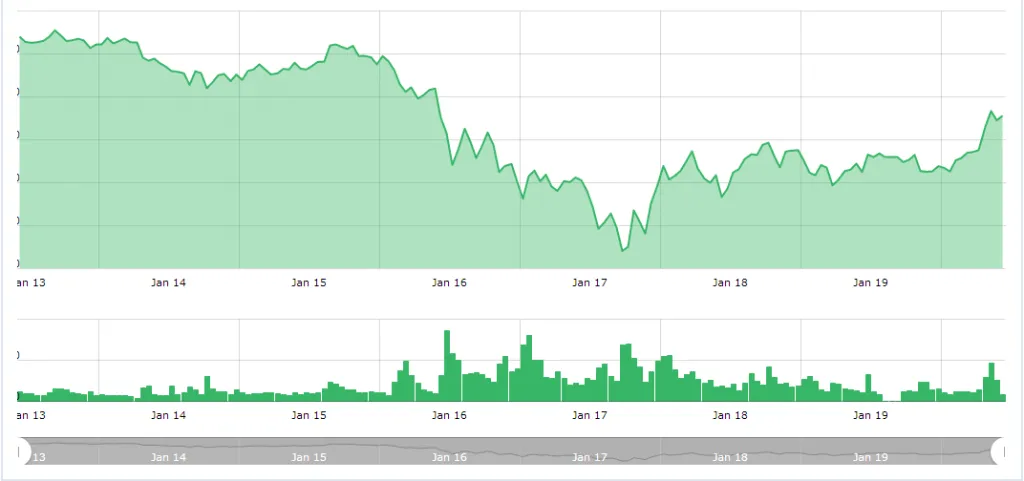This screenshot has height=481, width=1024.
Task: Click the price peak just after Jan 15
Action: [x=334, y=45]
